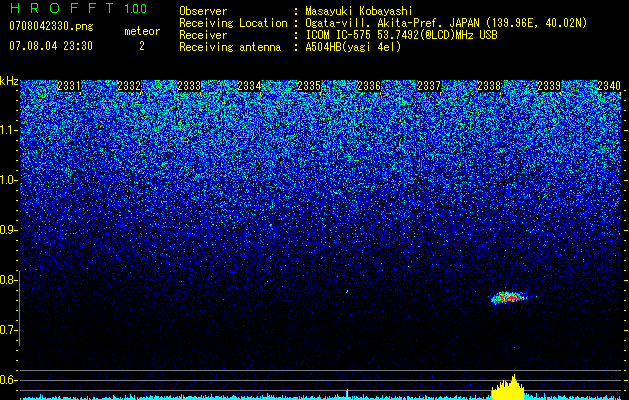Click time marker 2336

[x=369, y=86]
